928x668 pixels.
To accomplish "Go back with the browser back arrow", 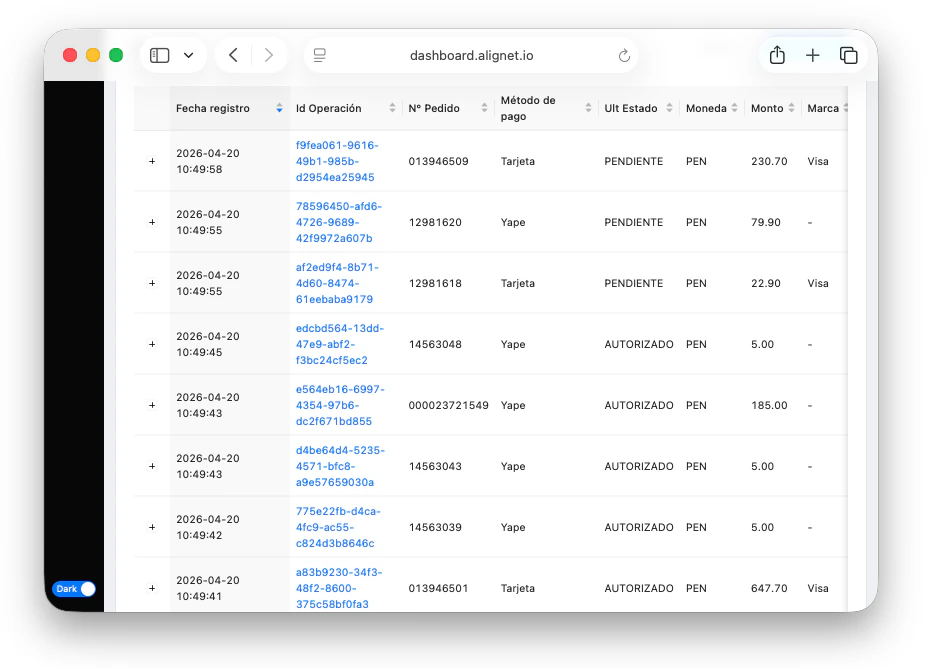I will tap(233, 55).
